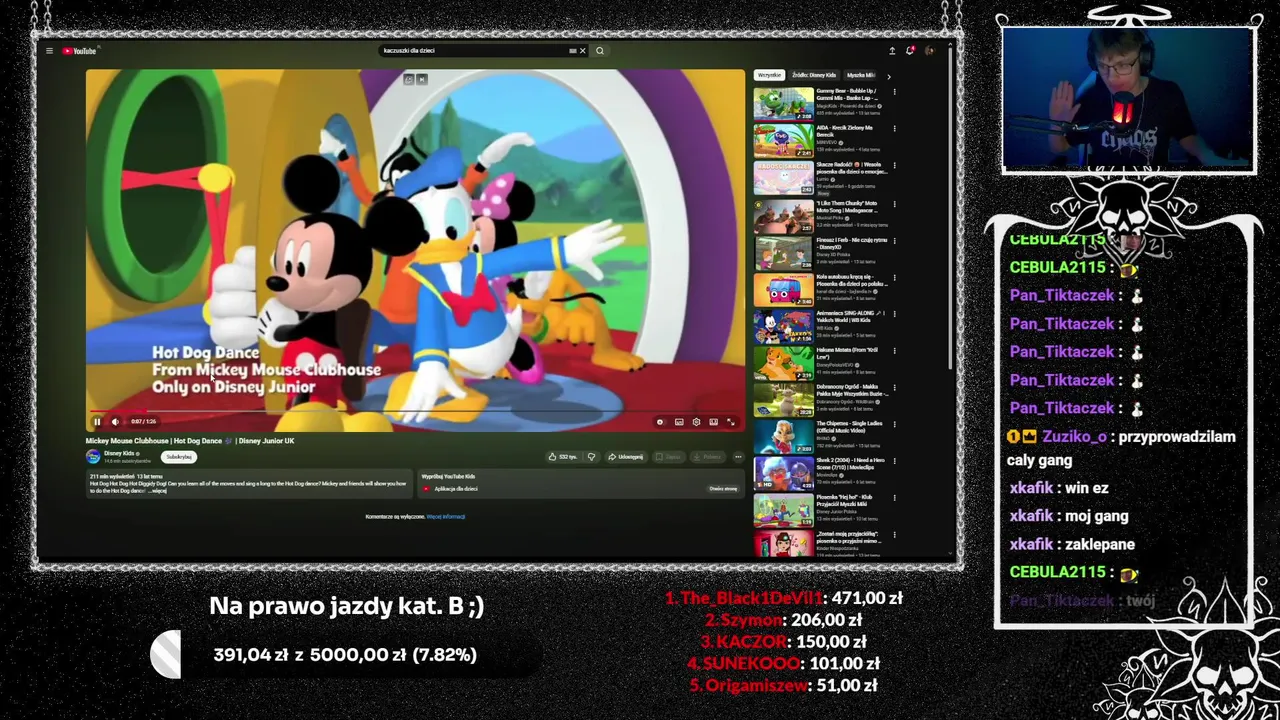Screen dimensions: 1280x720
Task: Click the greyed-out Zapisz button
Action: tap(668, 457)
